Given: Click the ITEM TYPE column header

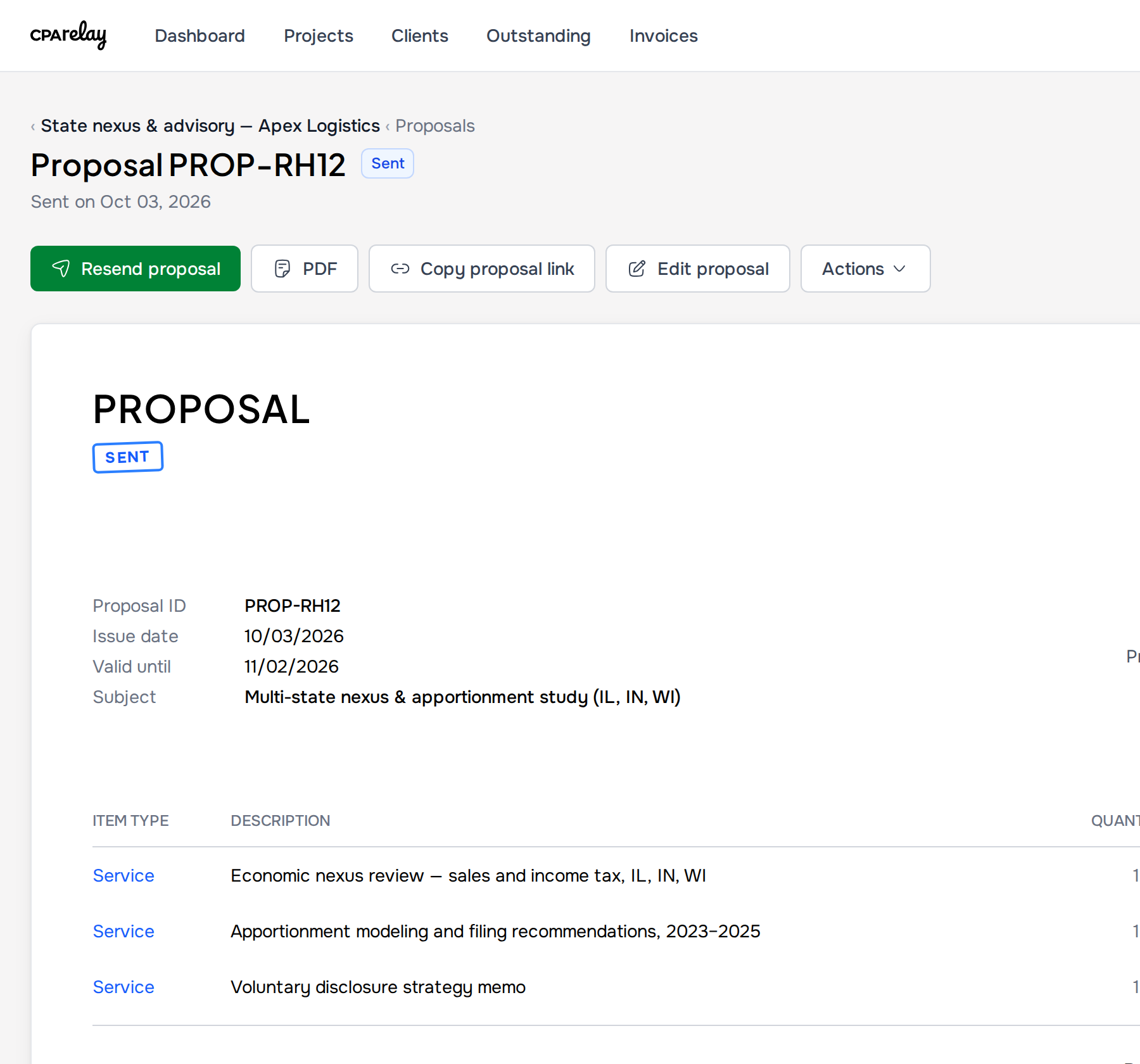Looking at the screenshot, I should pyautogui.click(x=130, y=821).
